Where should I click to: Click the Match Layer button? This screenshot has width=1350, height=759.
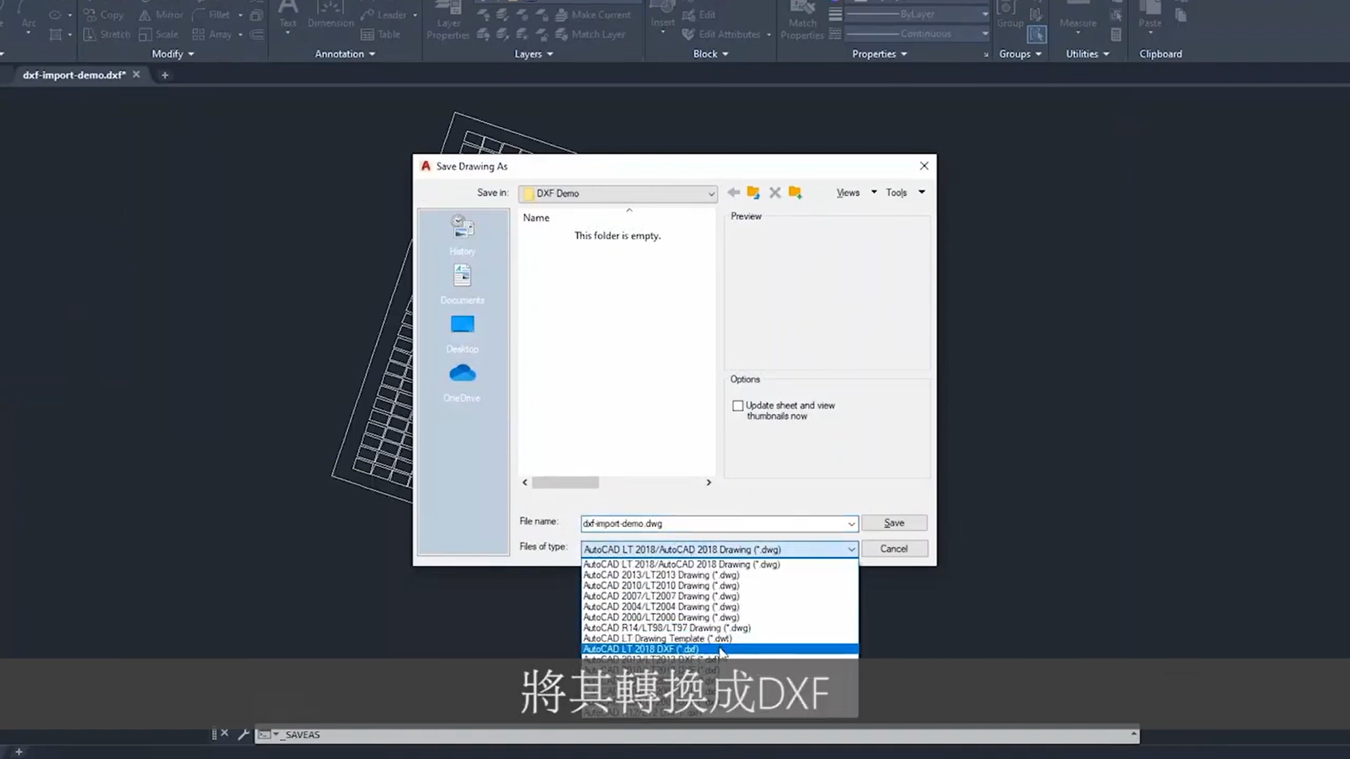point(595,33)
